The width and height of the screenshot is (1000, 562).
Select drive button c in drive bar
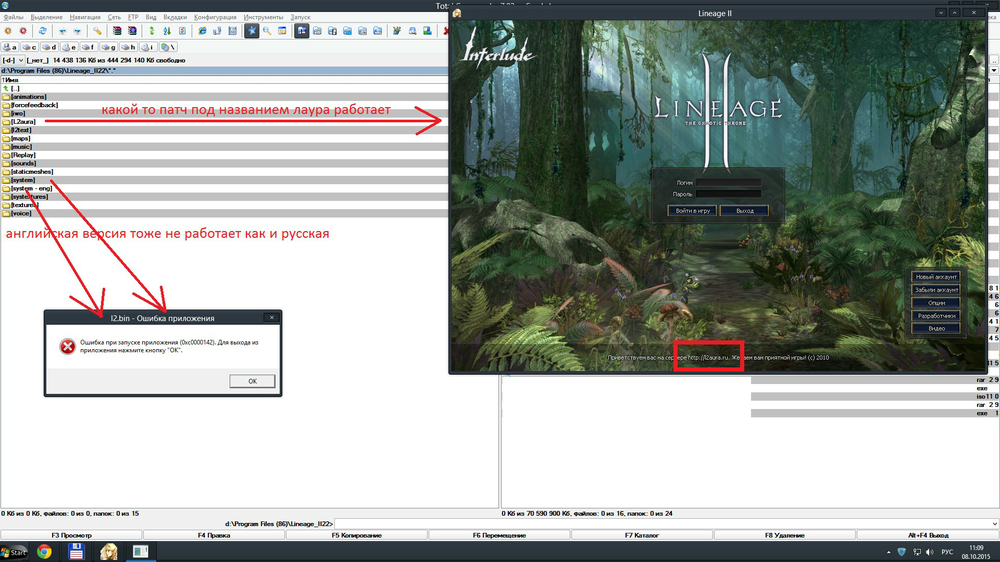pos(30,47)
